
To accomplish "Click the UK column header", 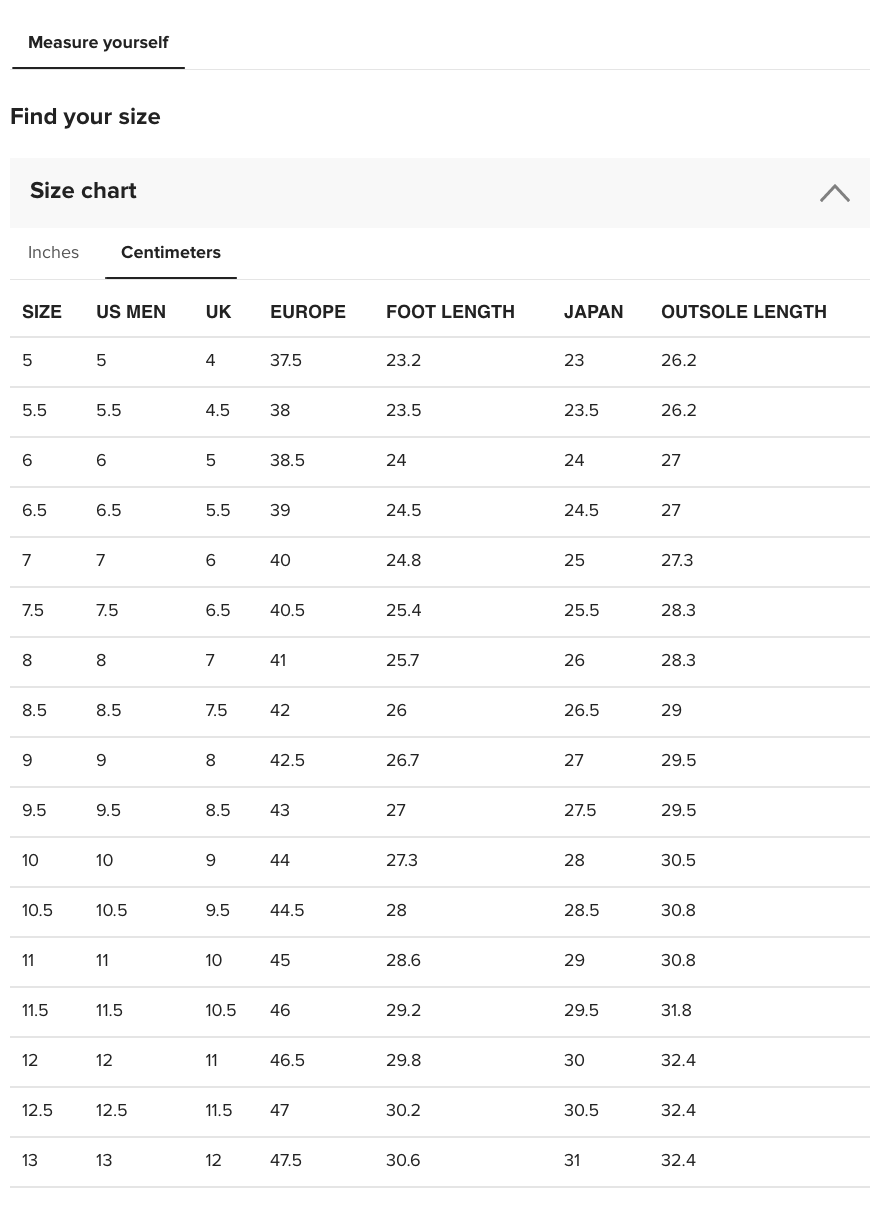I will click(x=218, y=312).
